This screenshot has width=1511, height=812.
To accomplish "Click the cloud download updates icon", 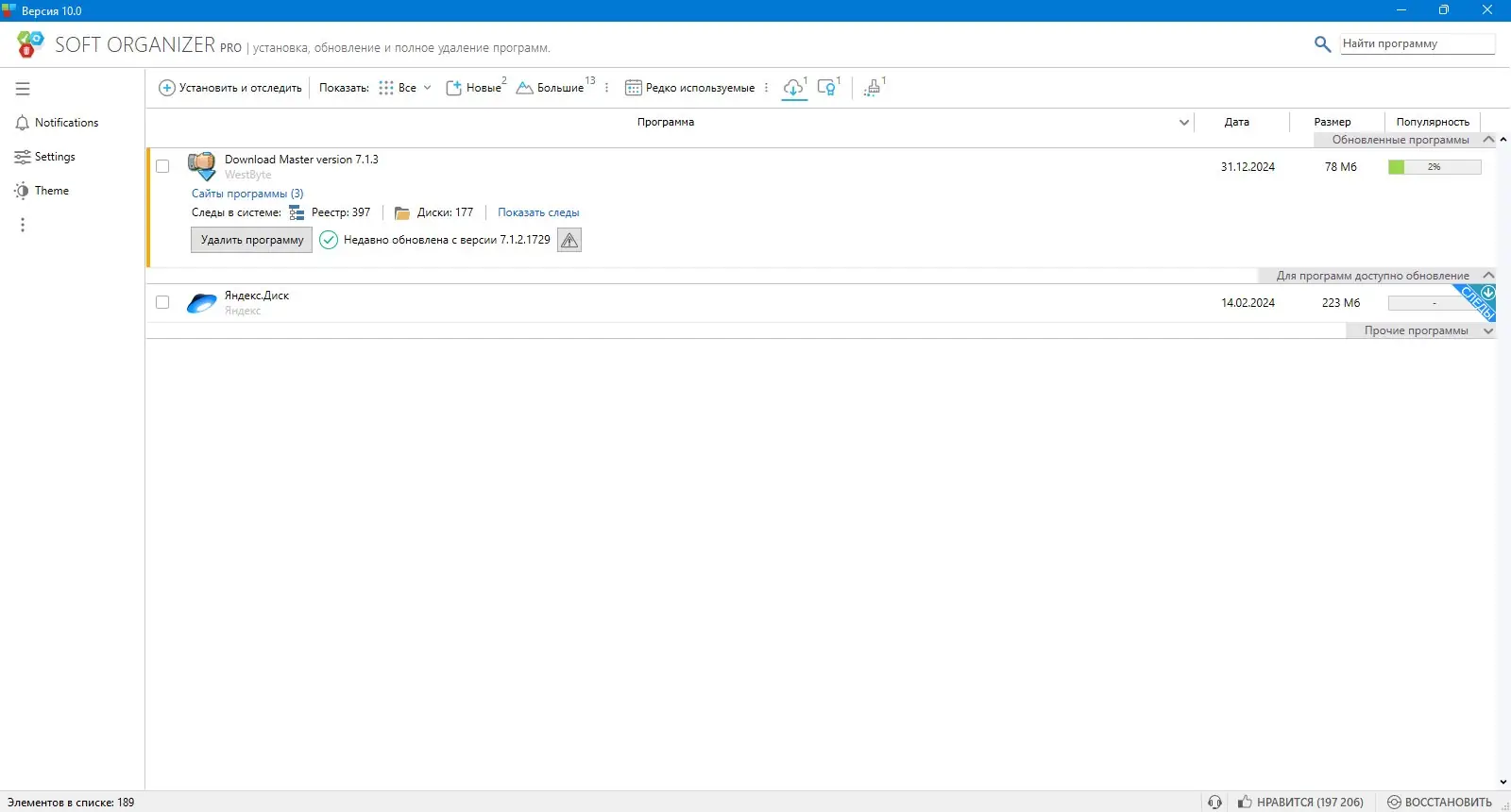I will tap(794, 88).
